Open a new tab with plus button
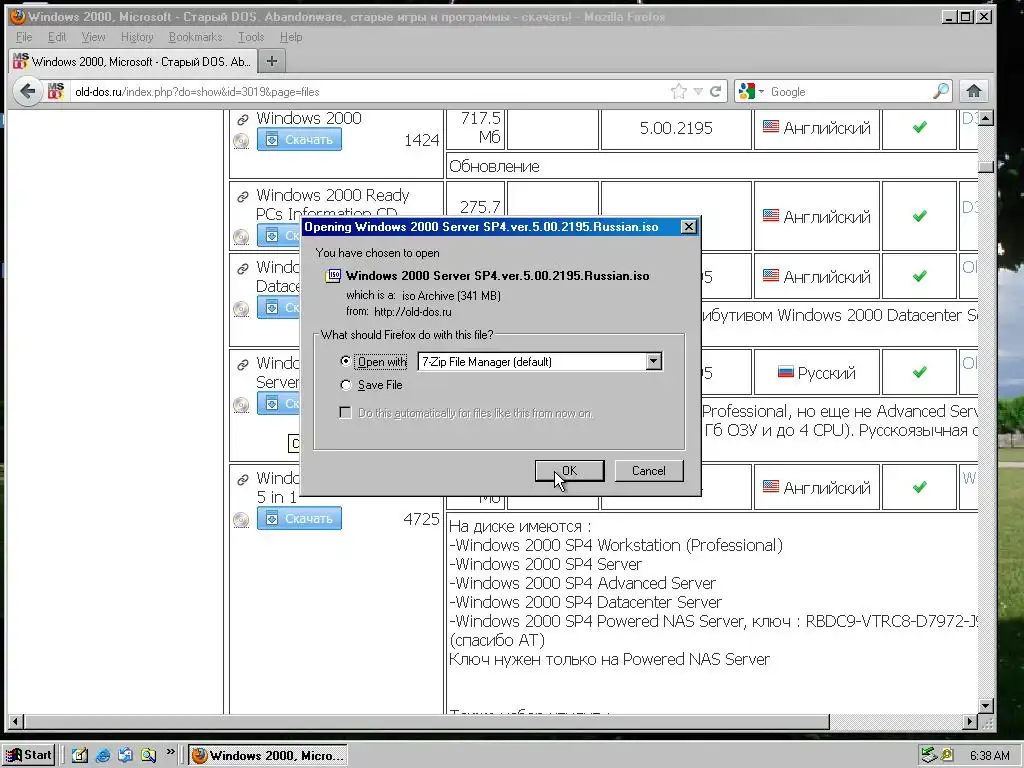Viewport: 1024px width, 768px height. 272,61
